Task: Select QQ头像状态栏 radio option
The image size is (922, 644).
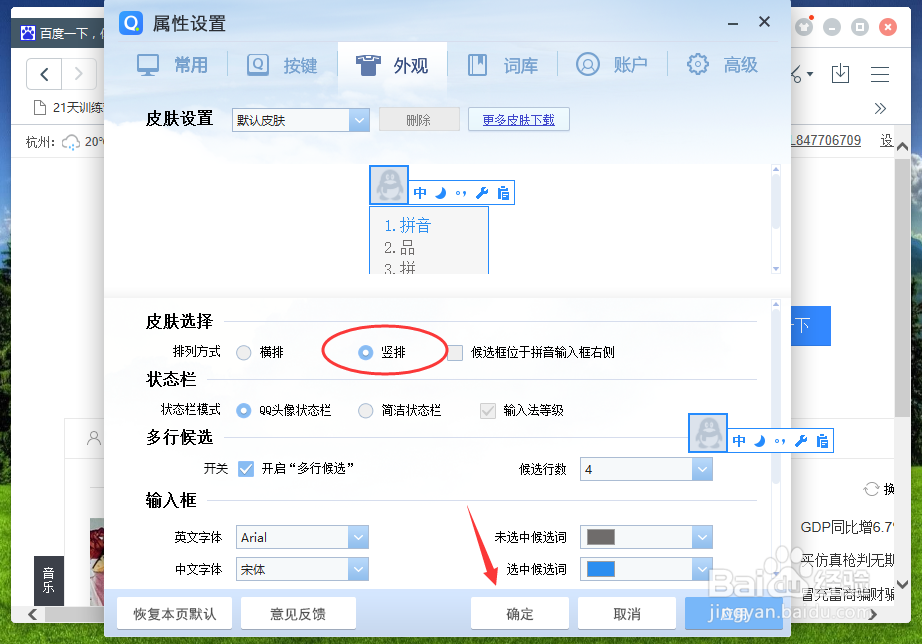Action: (x=243, y=410)
